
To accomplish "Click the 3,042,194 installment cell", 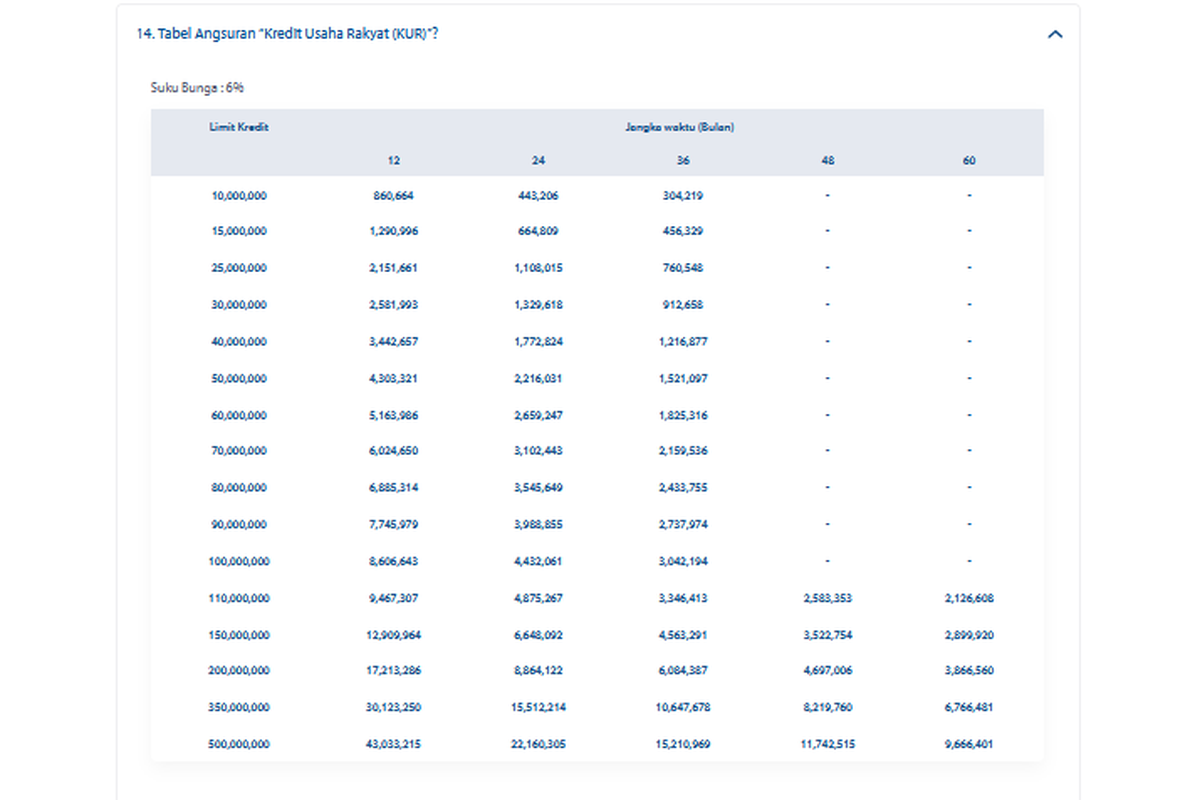I will [x=683, y=561].
